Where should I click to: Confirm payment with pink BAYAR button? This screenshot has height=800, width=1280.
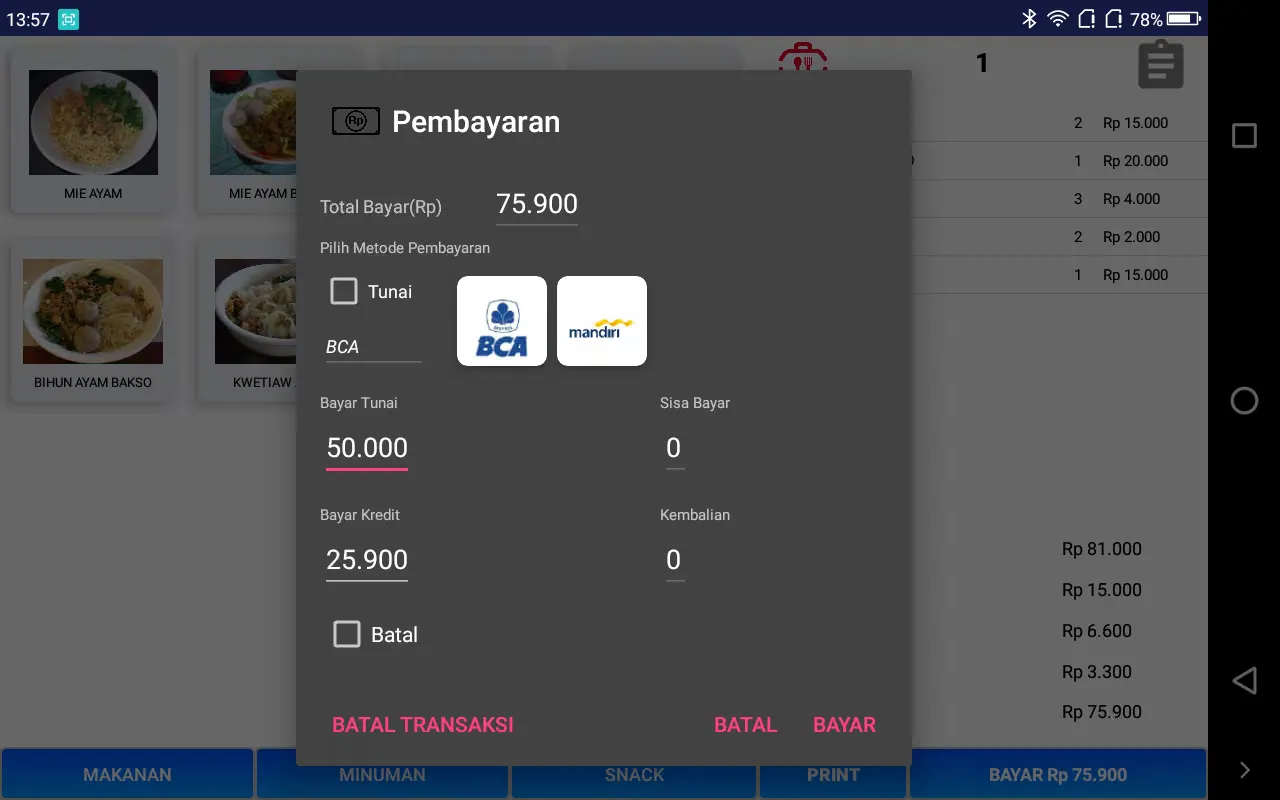844,725
